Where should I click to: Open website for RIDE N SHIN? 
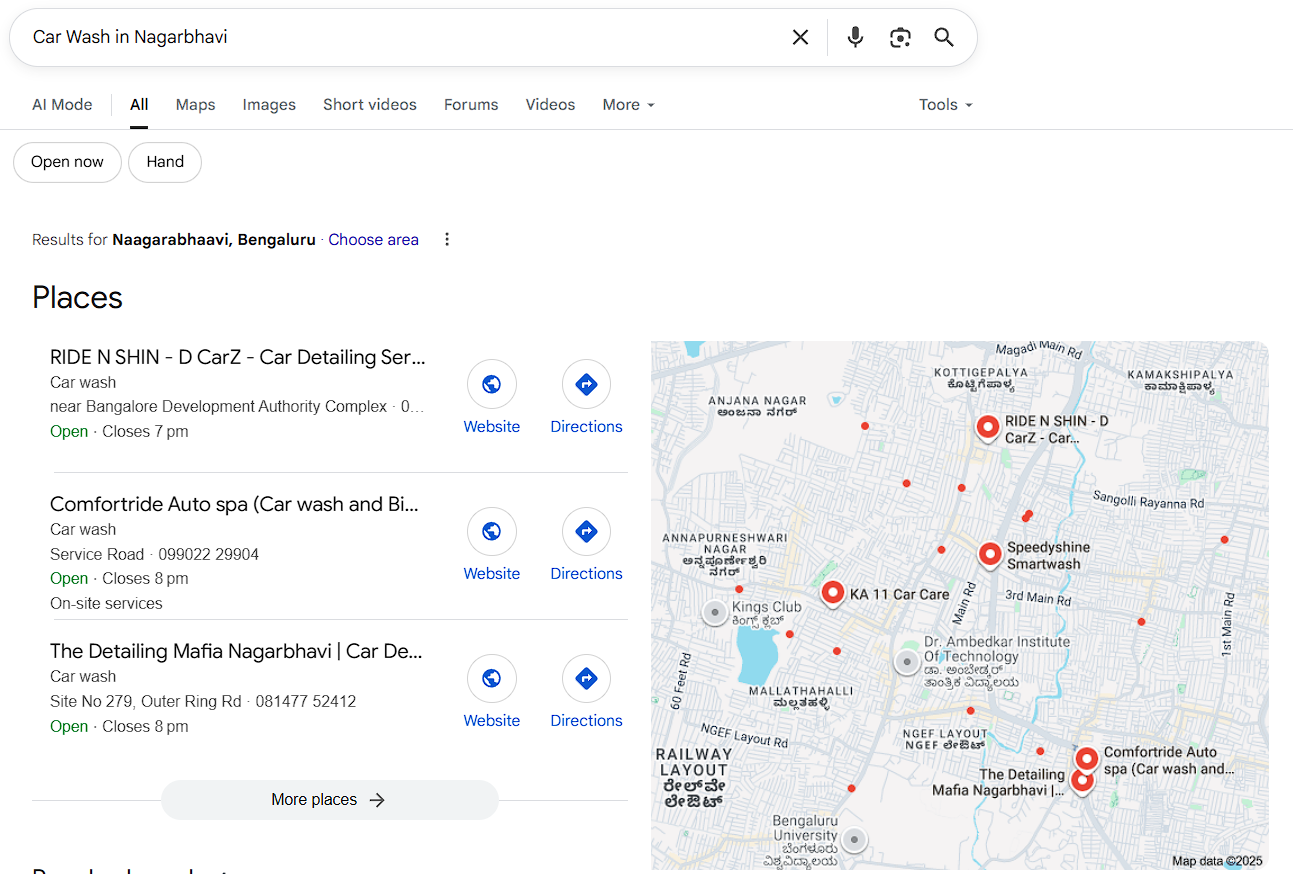tap(491, 397)
